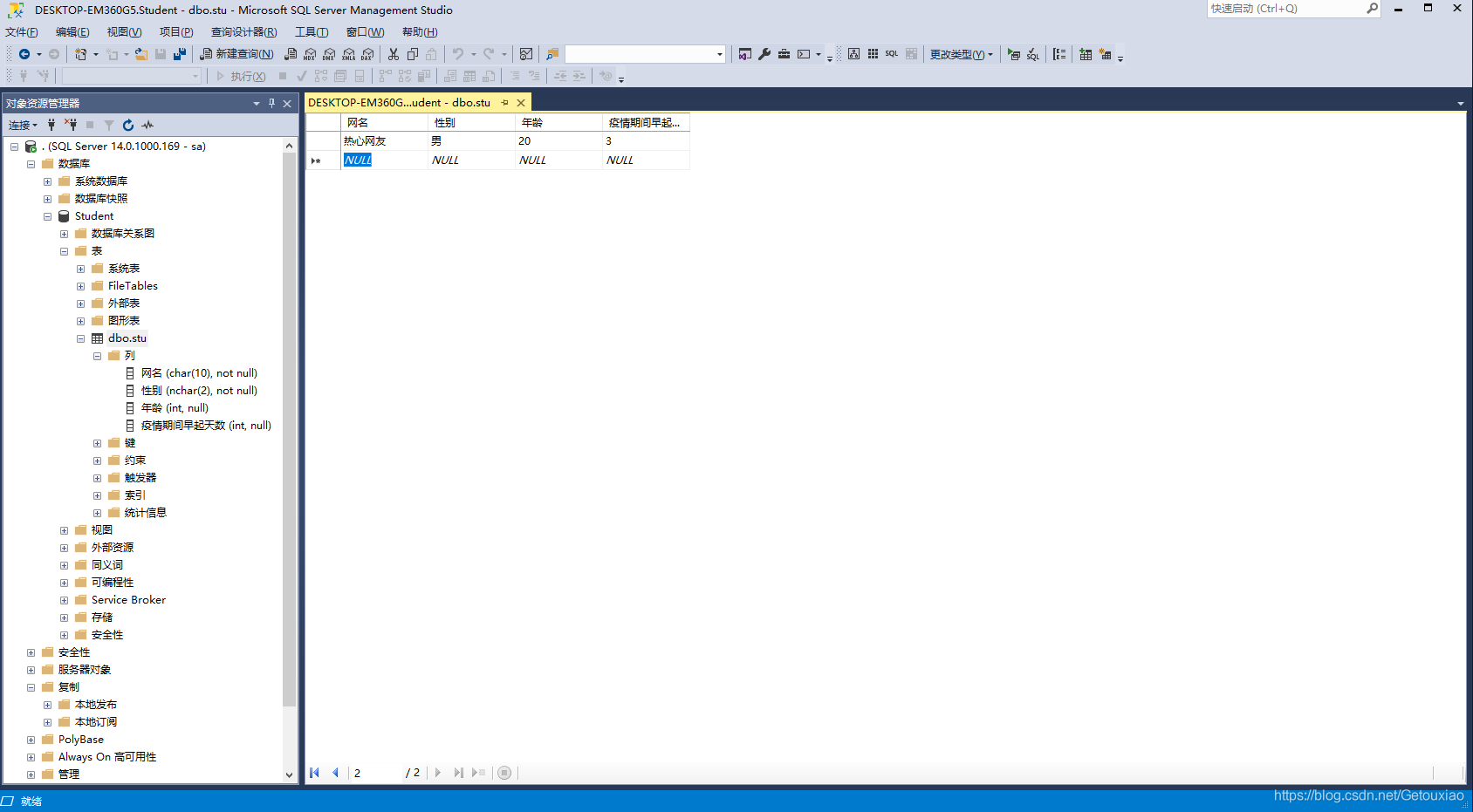Select the 数据库关系图 tree item

click(123, 234)
